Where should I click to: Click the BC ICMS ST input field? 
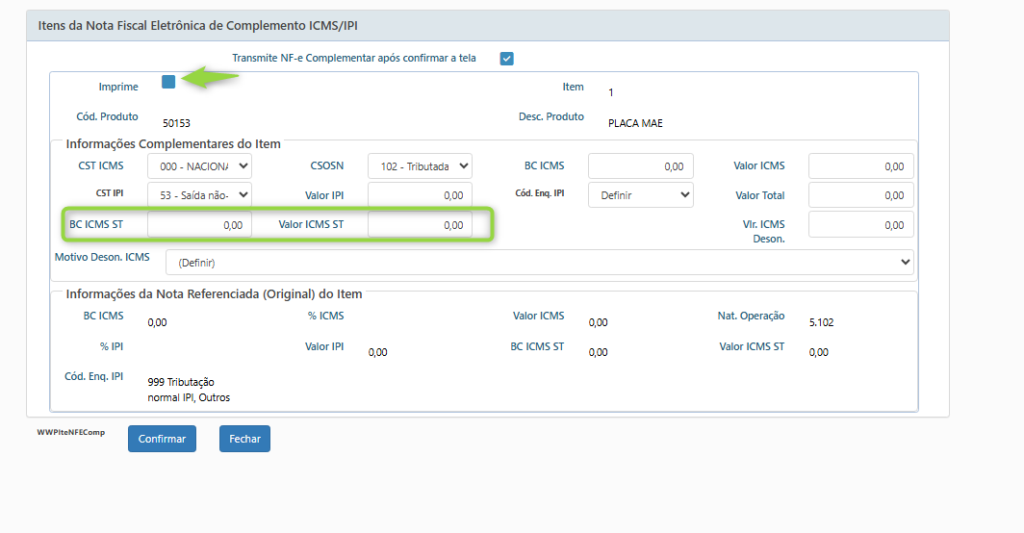[198, 225]
